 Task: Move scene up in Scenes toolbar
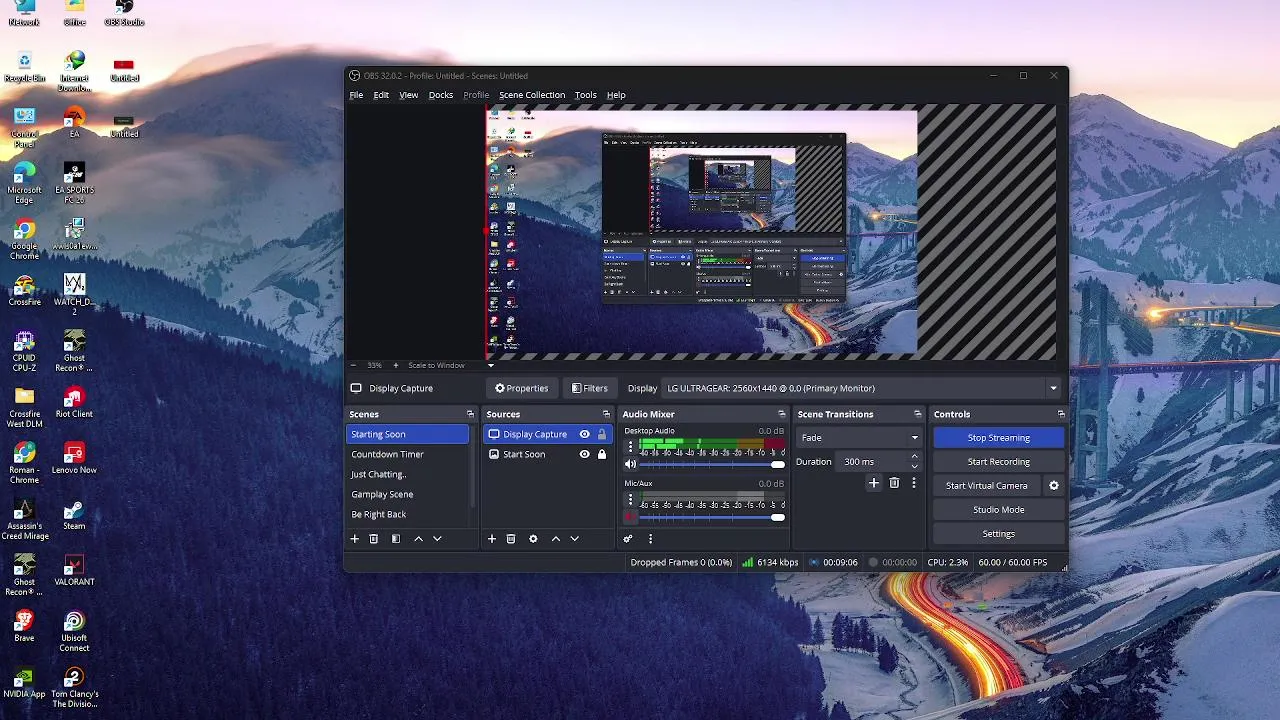(x=418, y=539)
